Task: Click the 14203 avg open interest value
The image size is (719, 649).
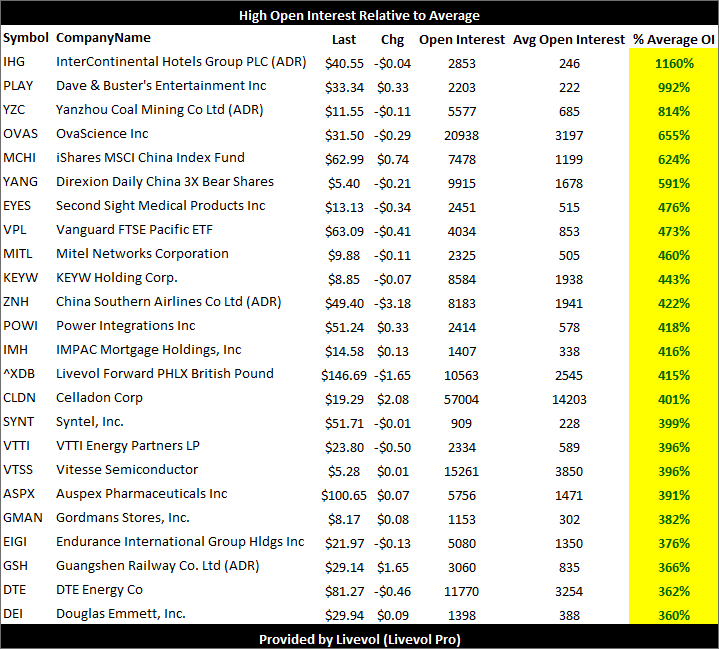Action: point(569,399)
